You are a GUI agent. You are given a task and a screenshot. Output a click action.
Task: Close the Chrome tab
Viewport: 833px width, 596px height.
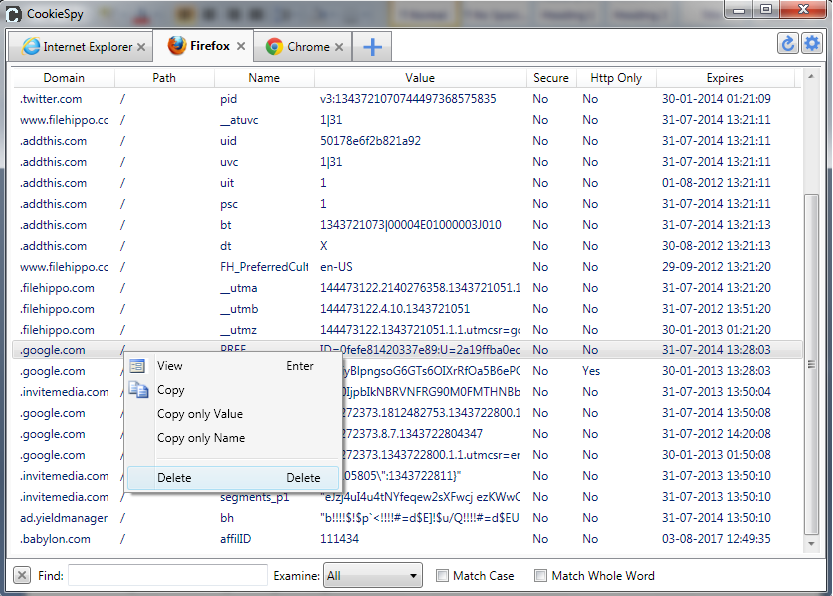point(339,47)
